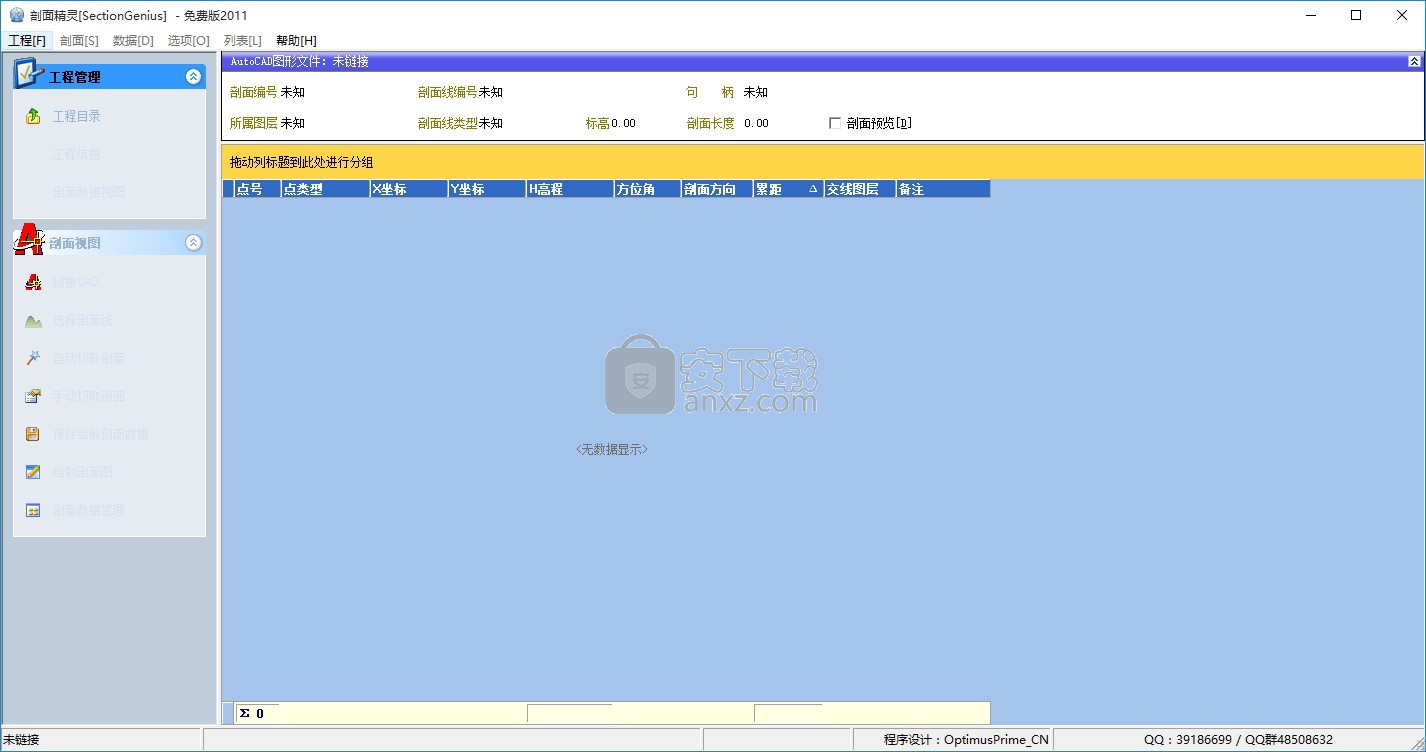Click the application icon in the title bar
This screenshot has width=1426, height=752.
[16, 15]
